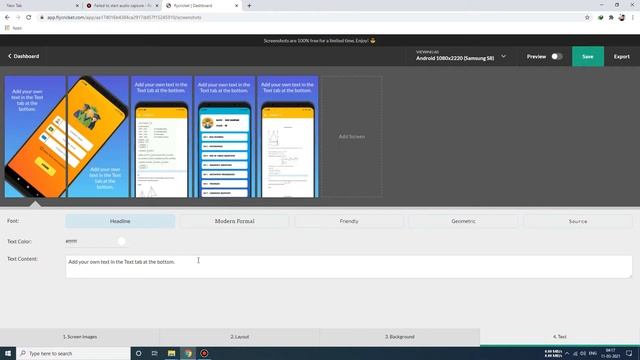
Task: Toggle the Preview switch
Action: 556,56
